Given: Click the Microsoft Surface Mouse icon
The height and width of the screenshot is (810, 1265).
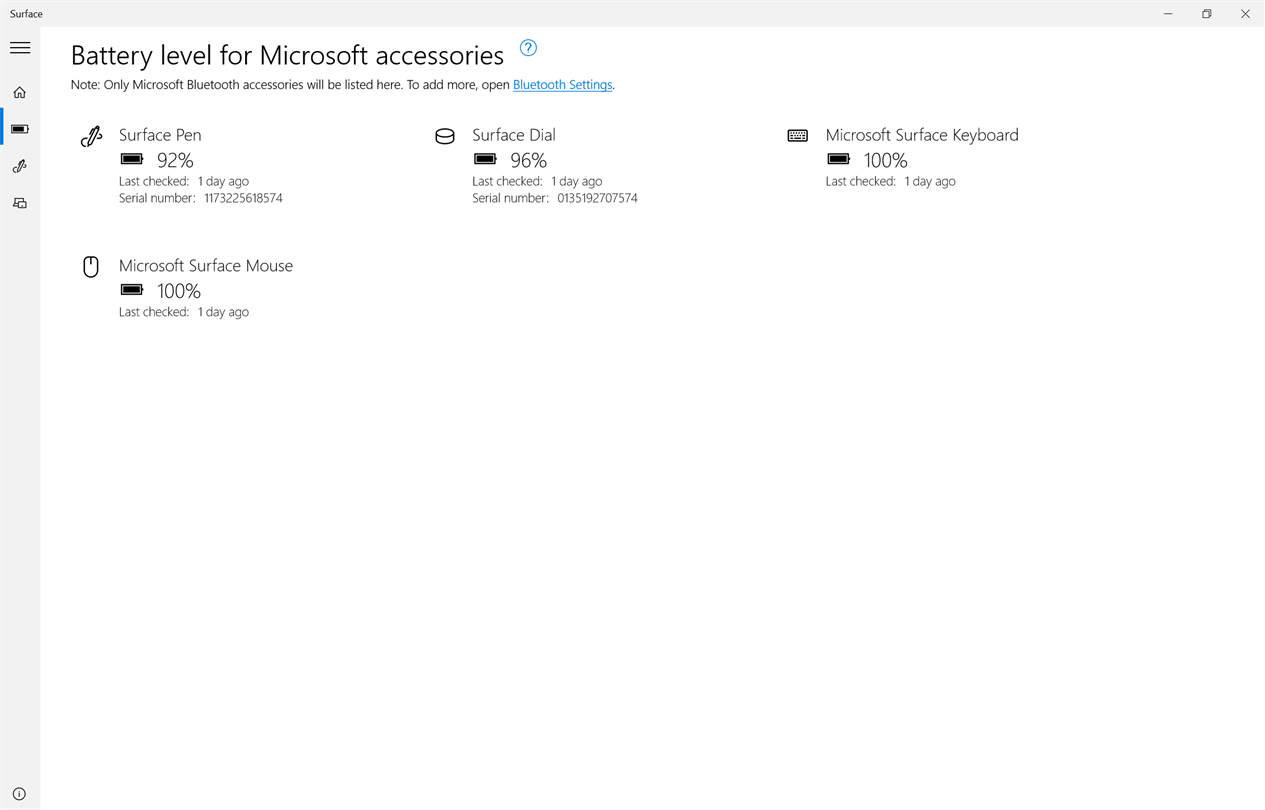Looking at the screenshot, I should tap(91, 267).
